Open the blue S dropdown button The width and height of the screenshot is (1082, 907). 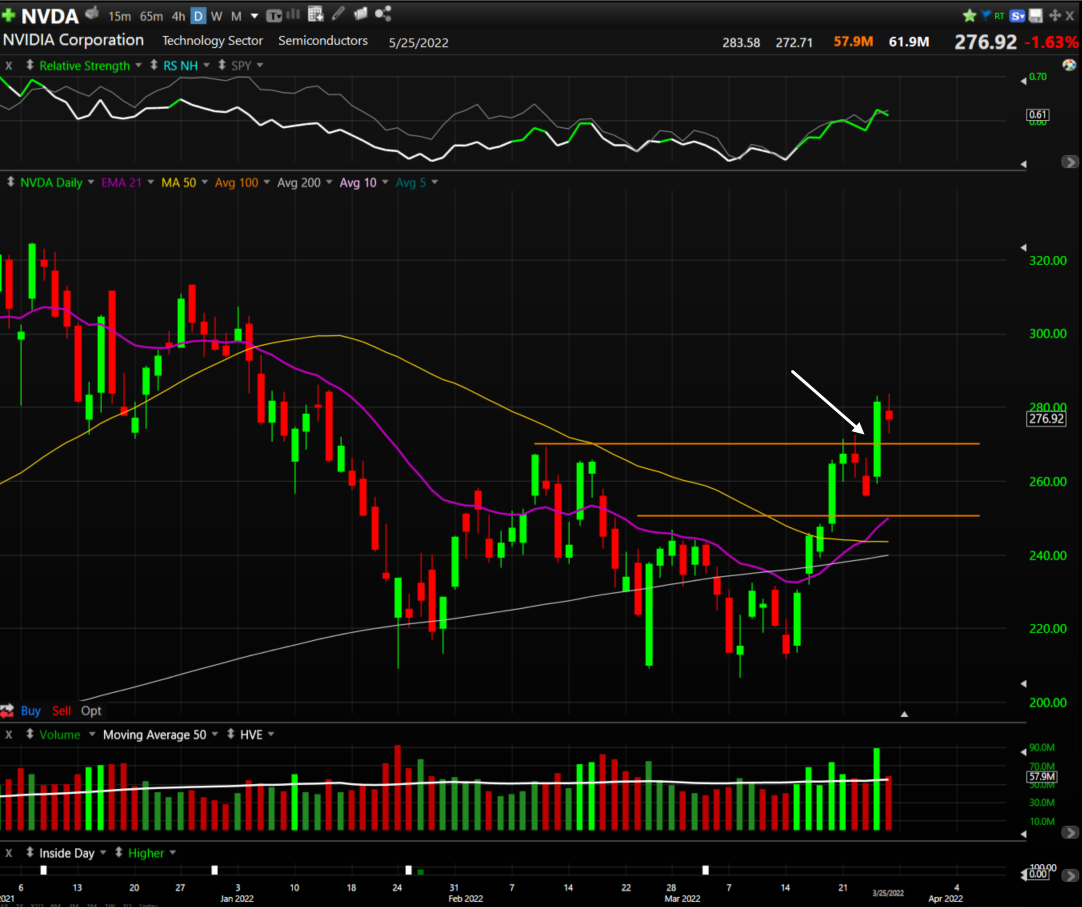(1017, 15)
